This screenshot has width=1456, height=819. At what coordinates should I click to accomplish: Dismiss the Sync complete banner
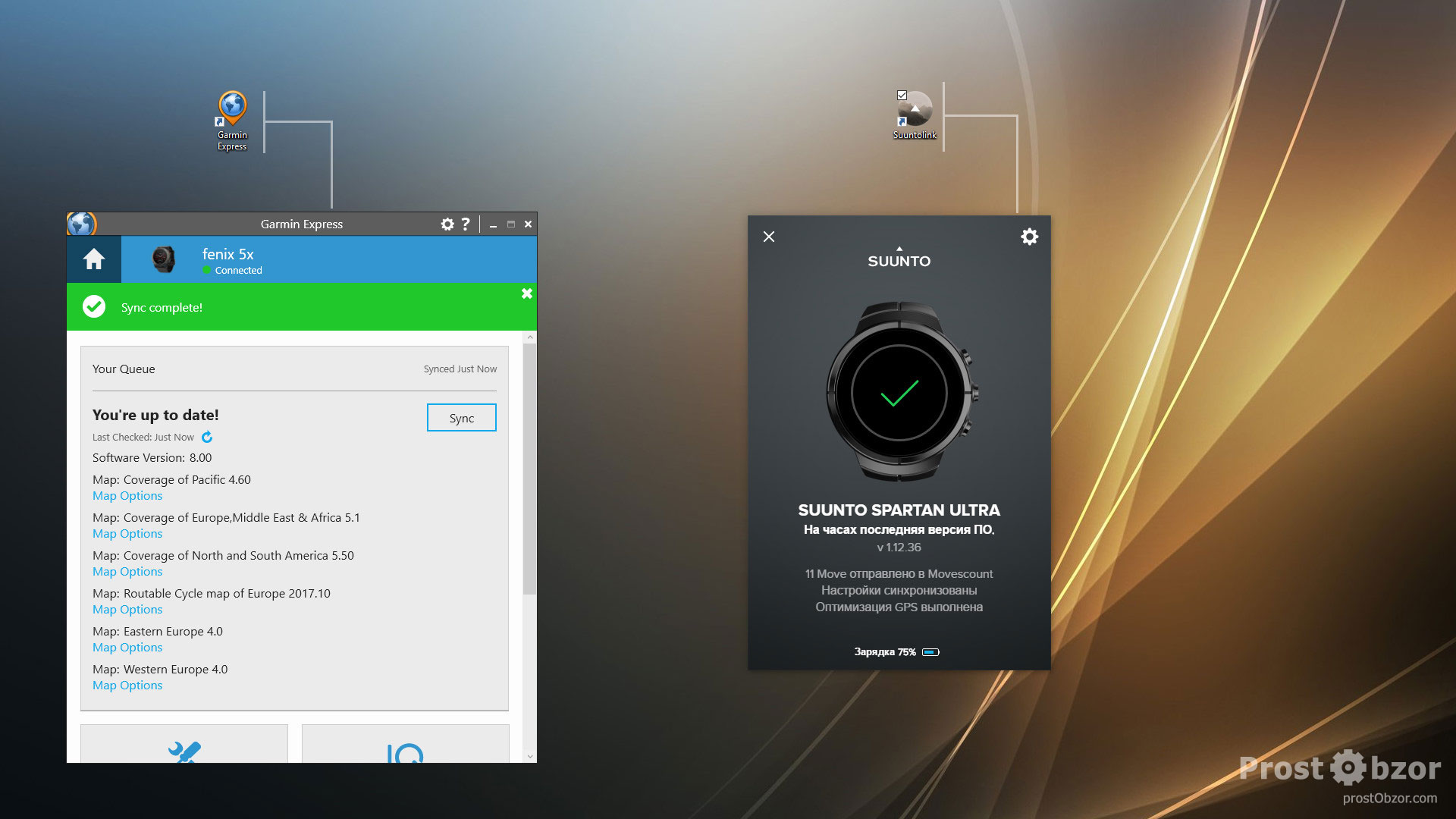click(527, 293)
